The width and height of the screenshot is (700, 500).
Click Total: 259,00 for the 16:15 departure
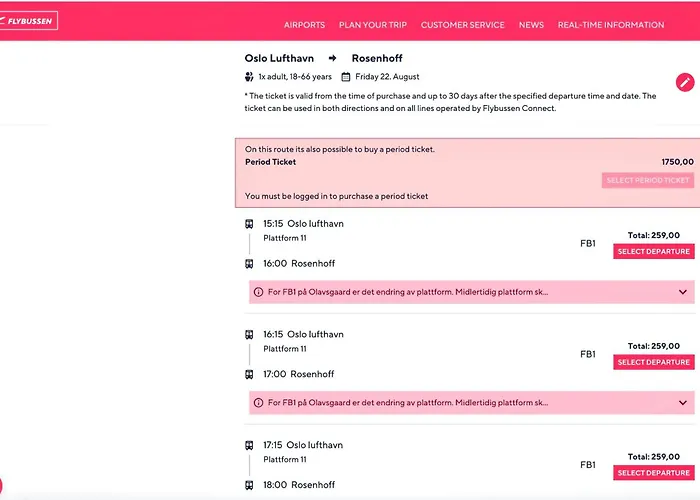point(654,346)
